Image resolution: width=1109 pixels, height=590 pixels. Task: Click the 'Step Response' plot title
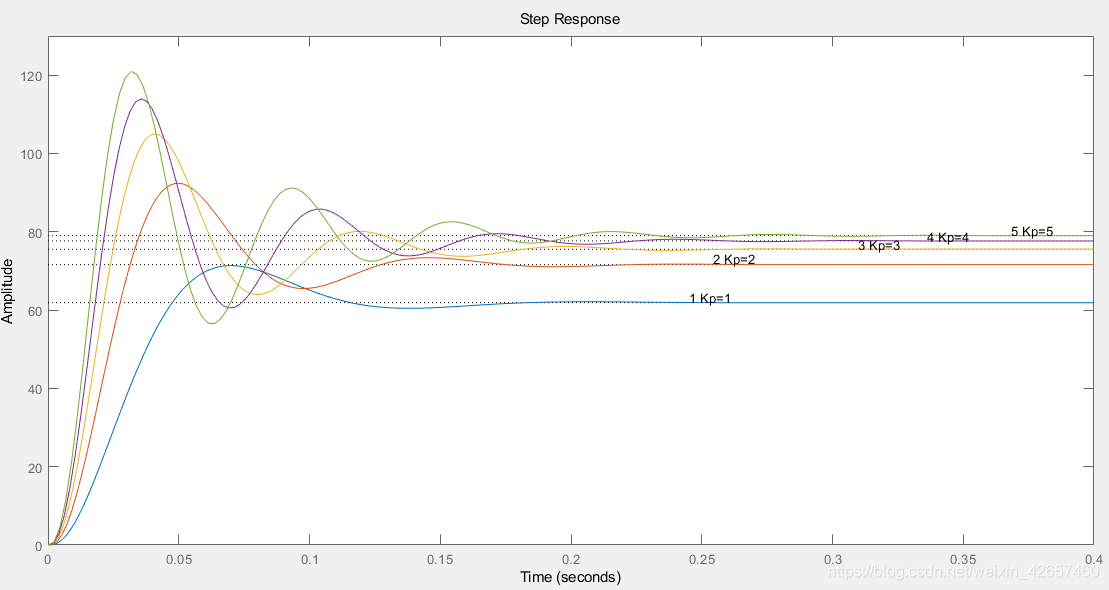click(569, 19)
